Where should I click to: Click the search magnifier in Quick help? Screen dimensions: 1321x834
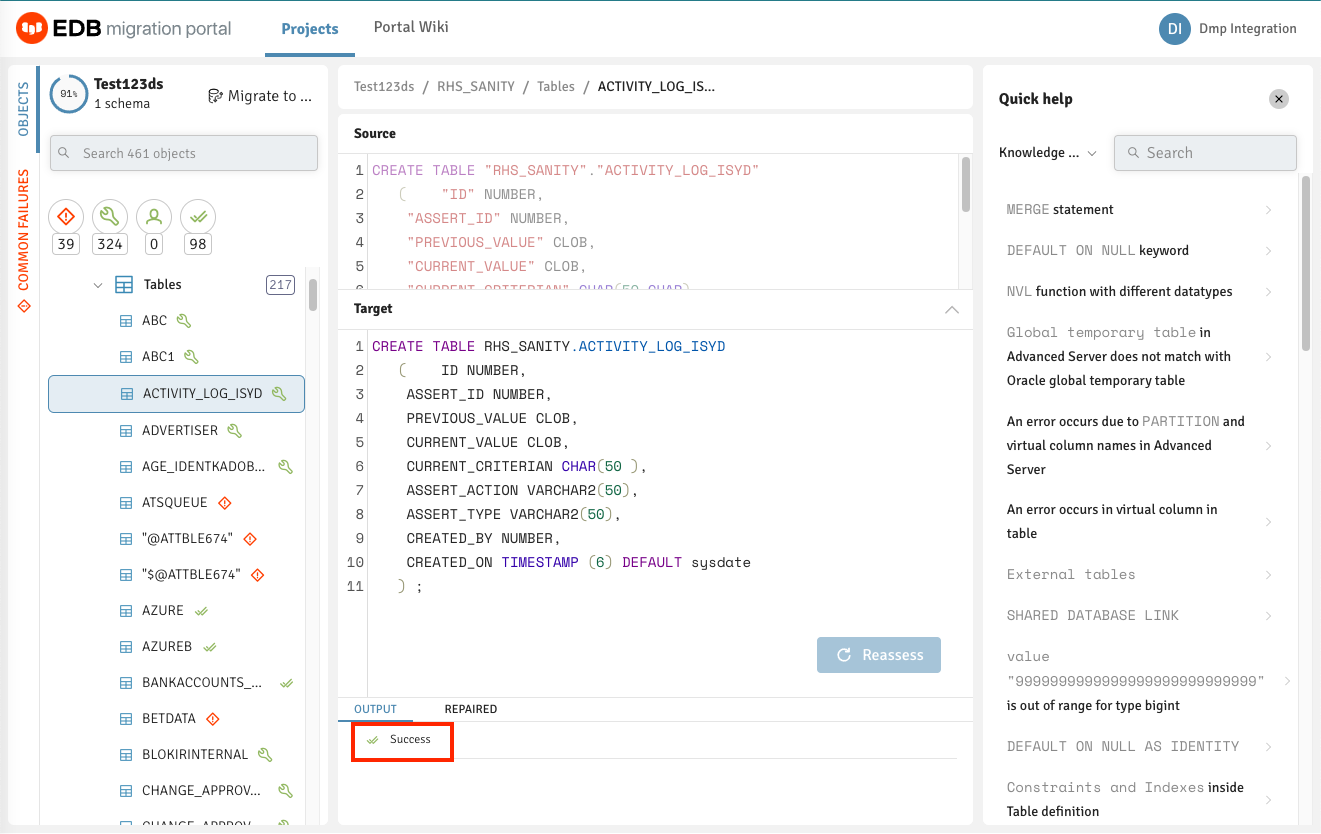tap(1134, 153)
